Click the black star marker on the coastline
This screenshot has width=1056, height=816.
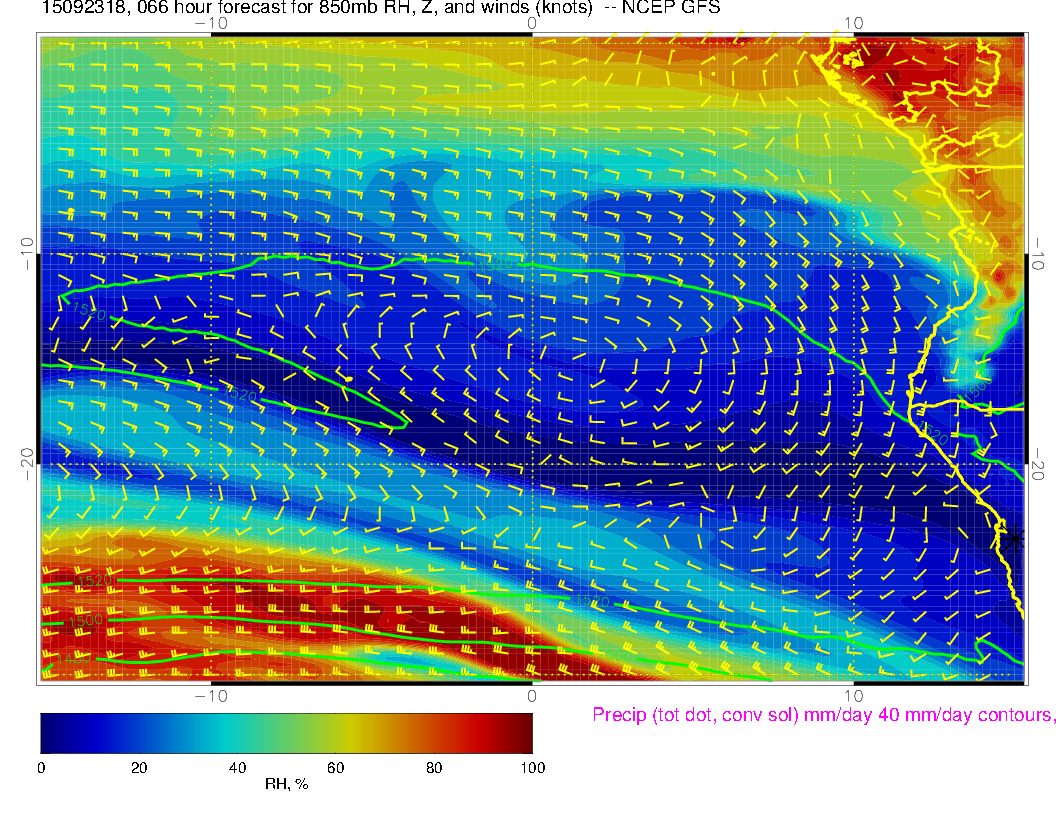pos(1014,538)
